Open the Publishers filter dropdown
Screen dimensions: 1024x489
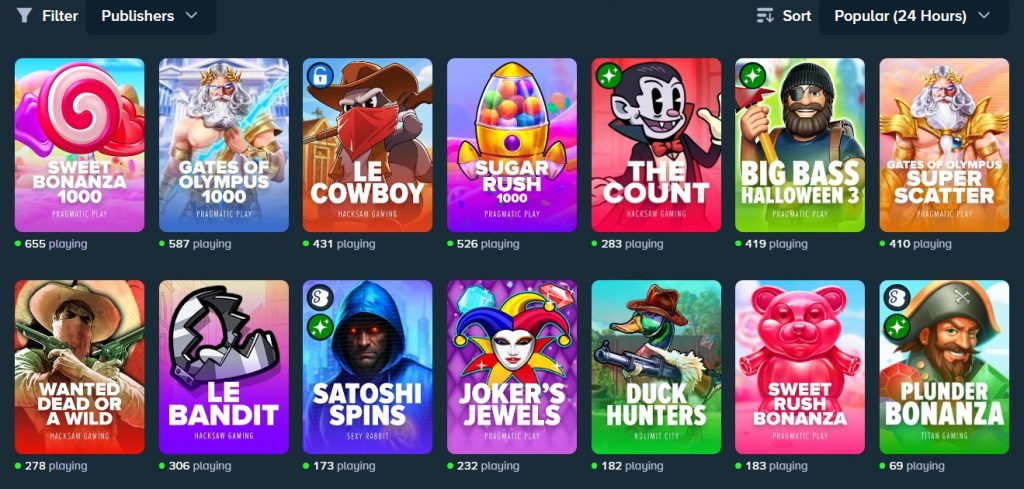coord(150,16)
